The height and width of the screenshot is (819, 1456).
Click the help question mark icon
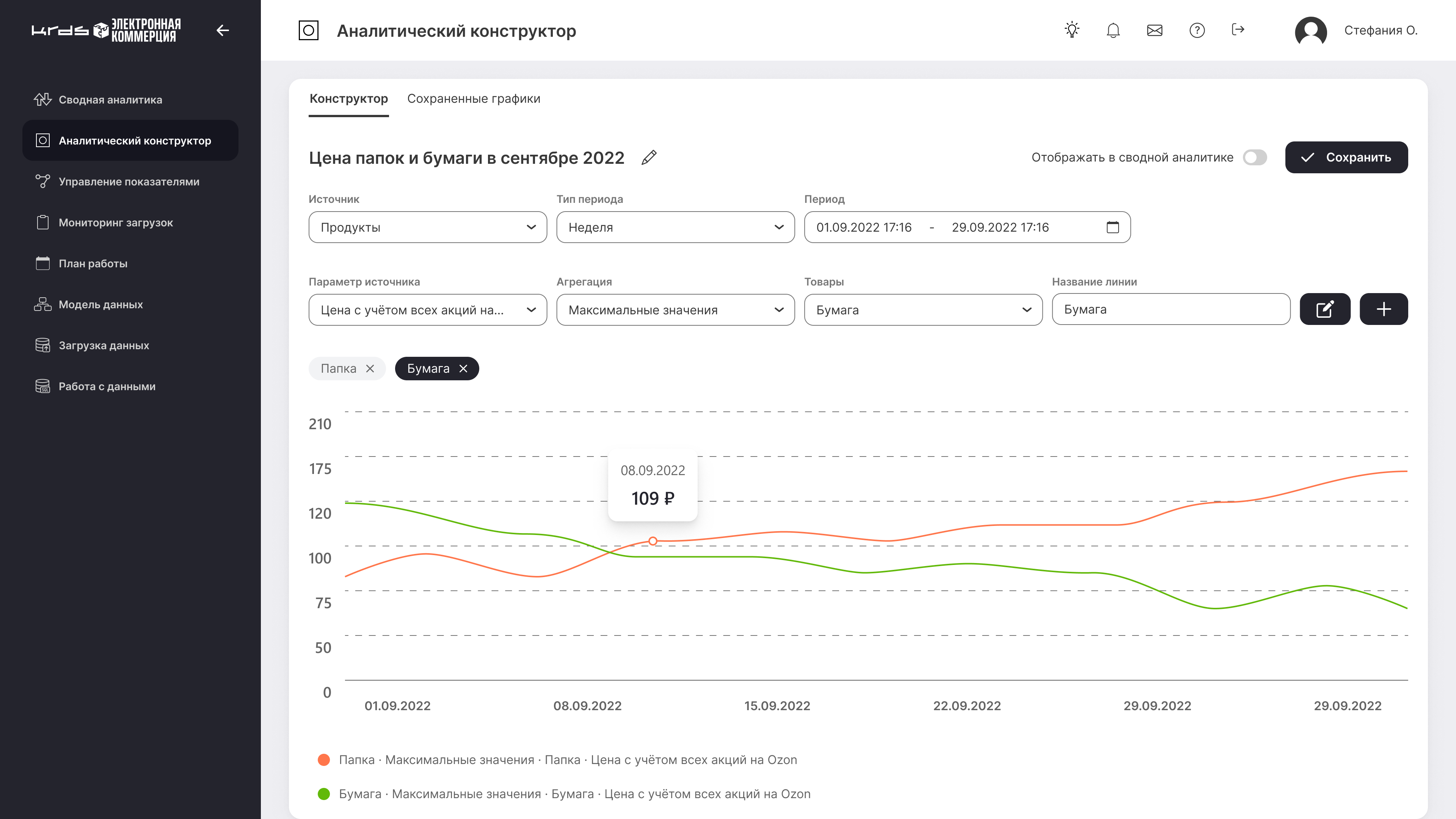click(1197, 30)
